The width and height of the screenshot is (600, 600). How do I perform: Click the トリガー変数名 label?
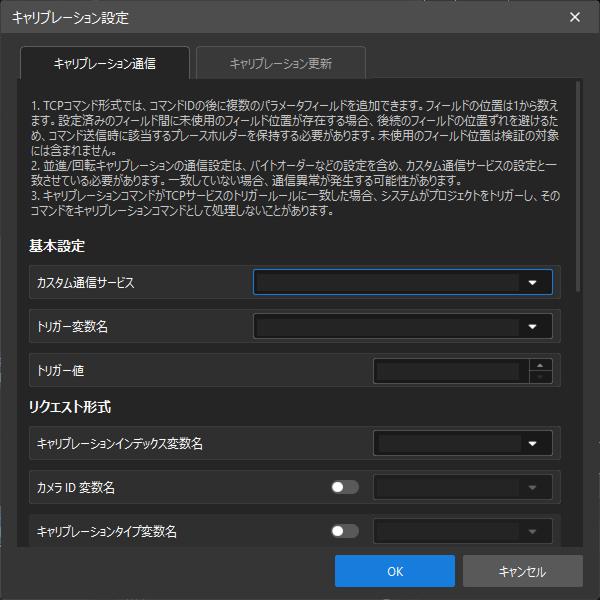pyautogui.click(x=72, y=327)
